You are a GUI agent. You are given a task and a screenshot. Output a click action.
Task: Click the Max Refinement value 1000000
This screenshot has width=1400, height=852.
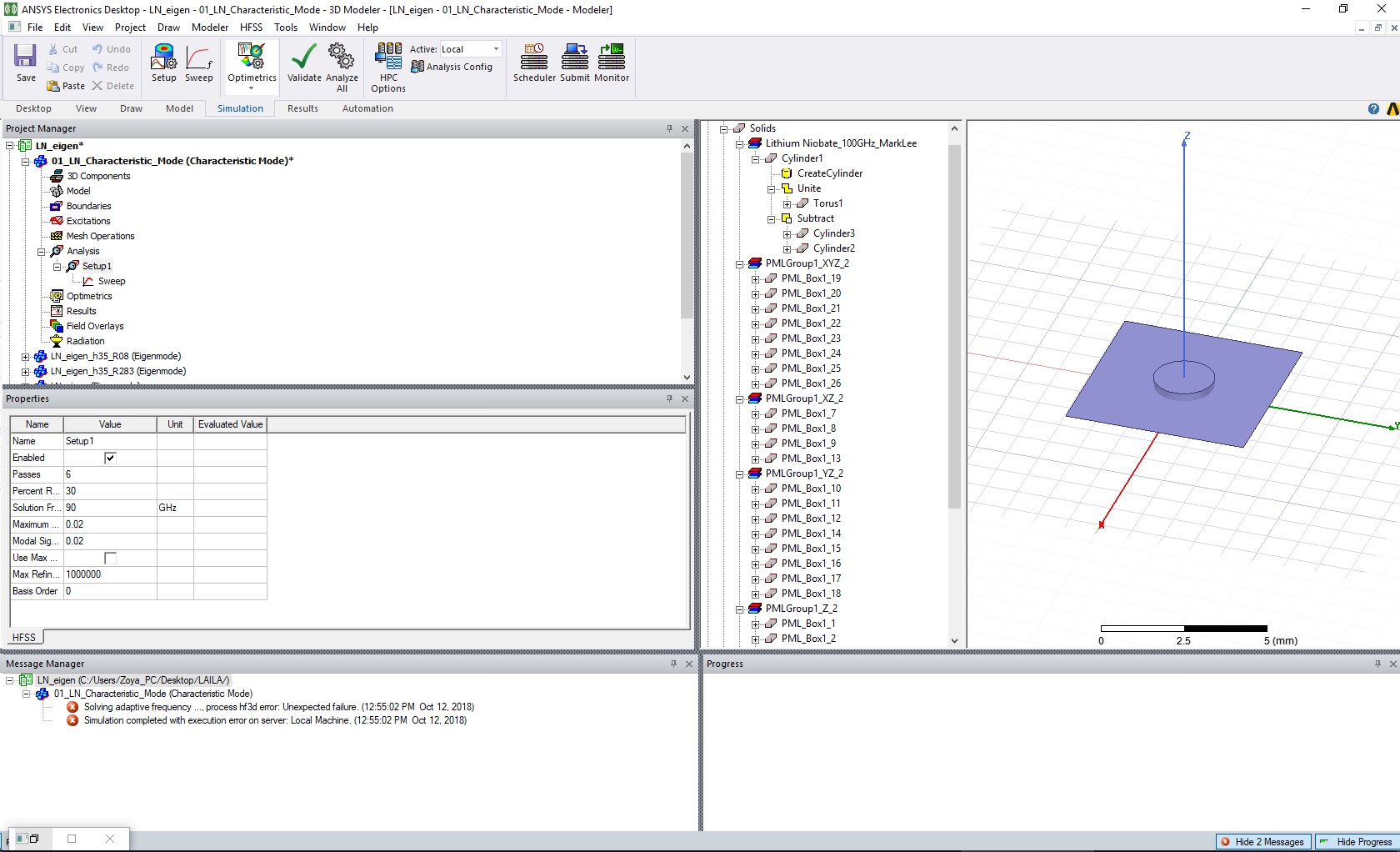pos(110,574)
